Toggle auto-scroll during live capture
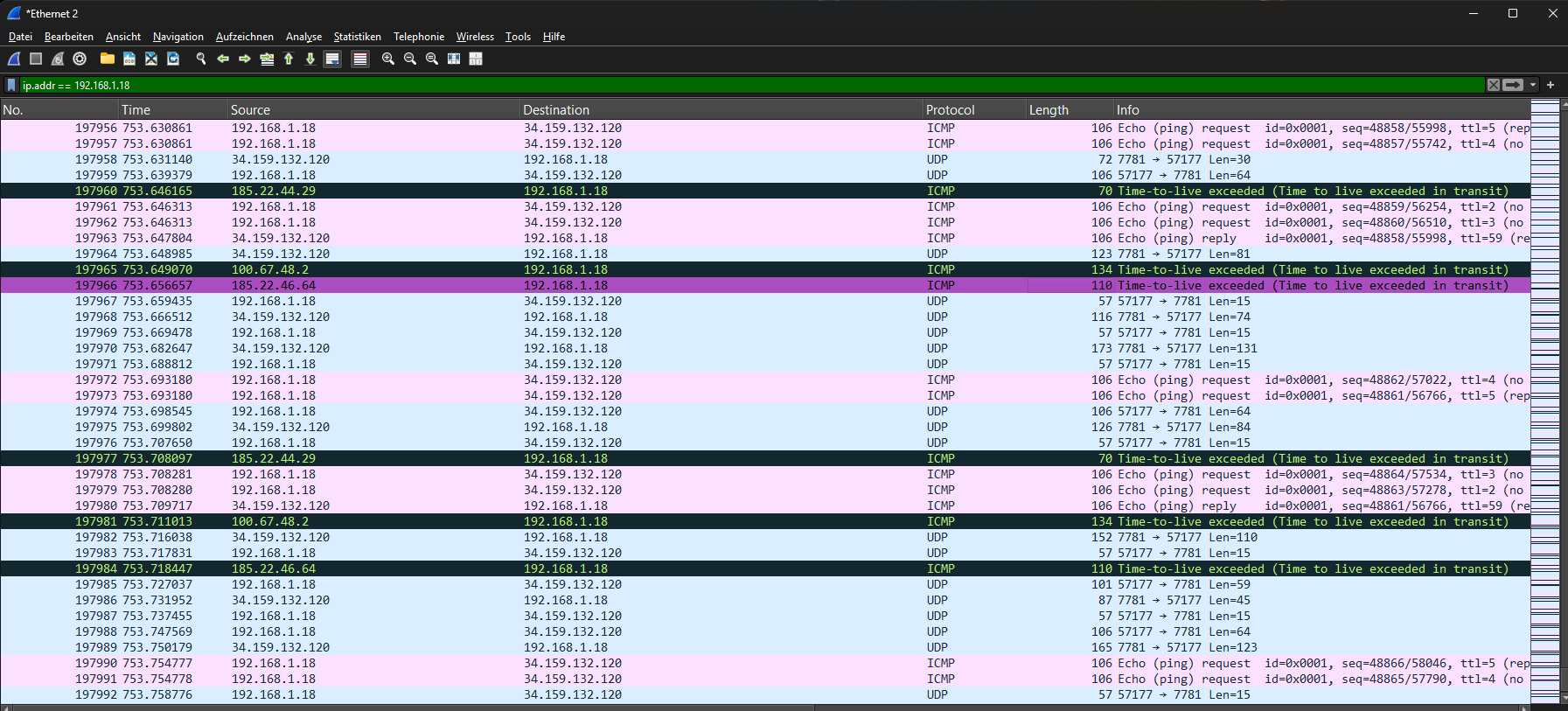Image resolution: width=1568 pixels, height=711 pixels. point(332,59)
